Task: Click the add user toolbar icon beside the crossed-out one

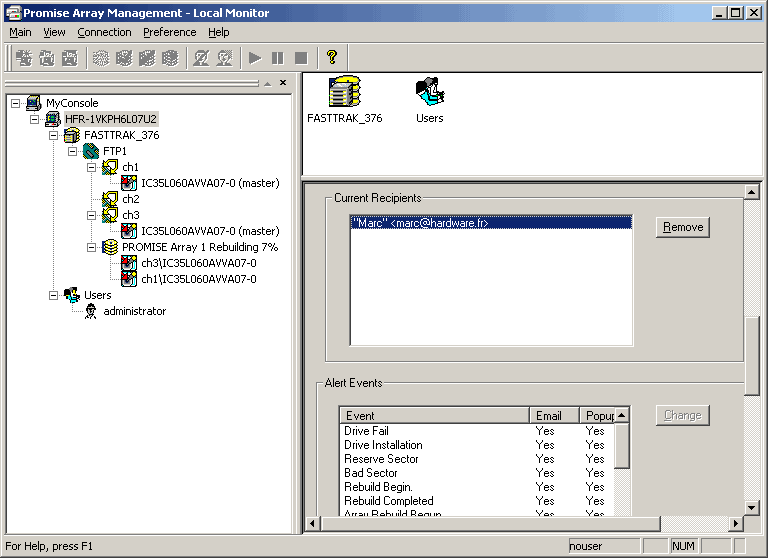Action: pyautogui.click(x=224, y=58)
